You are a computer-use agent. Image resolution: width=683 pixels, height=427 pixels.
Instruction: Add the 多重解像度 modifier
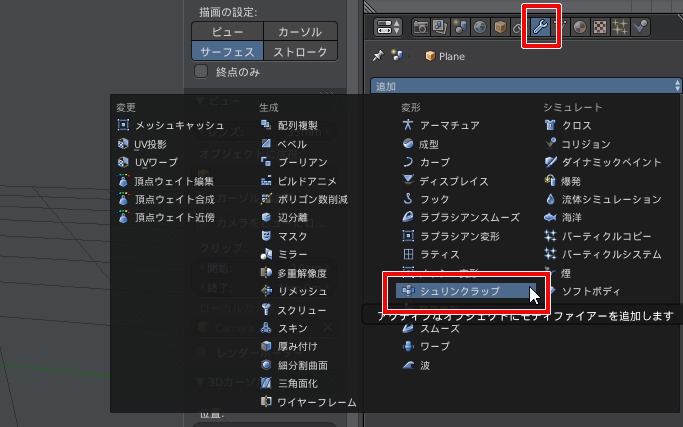[x=294, y=273]
